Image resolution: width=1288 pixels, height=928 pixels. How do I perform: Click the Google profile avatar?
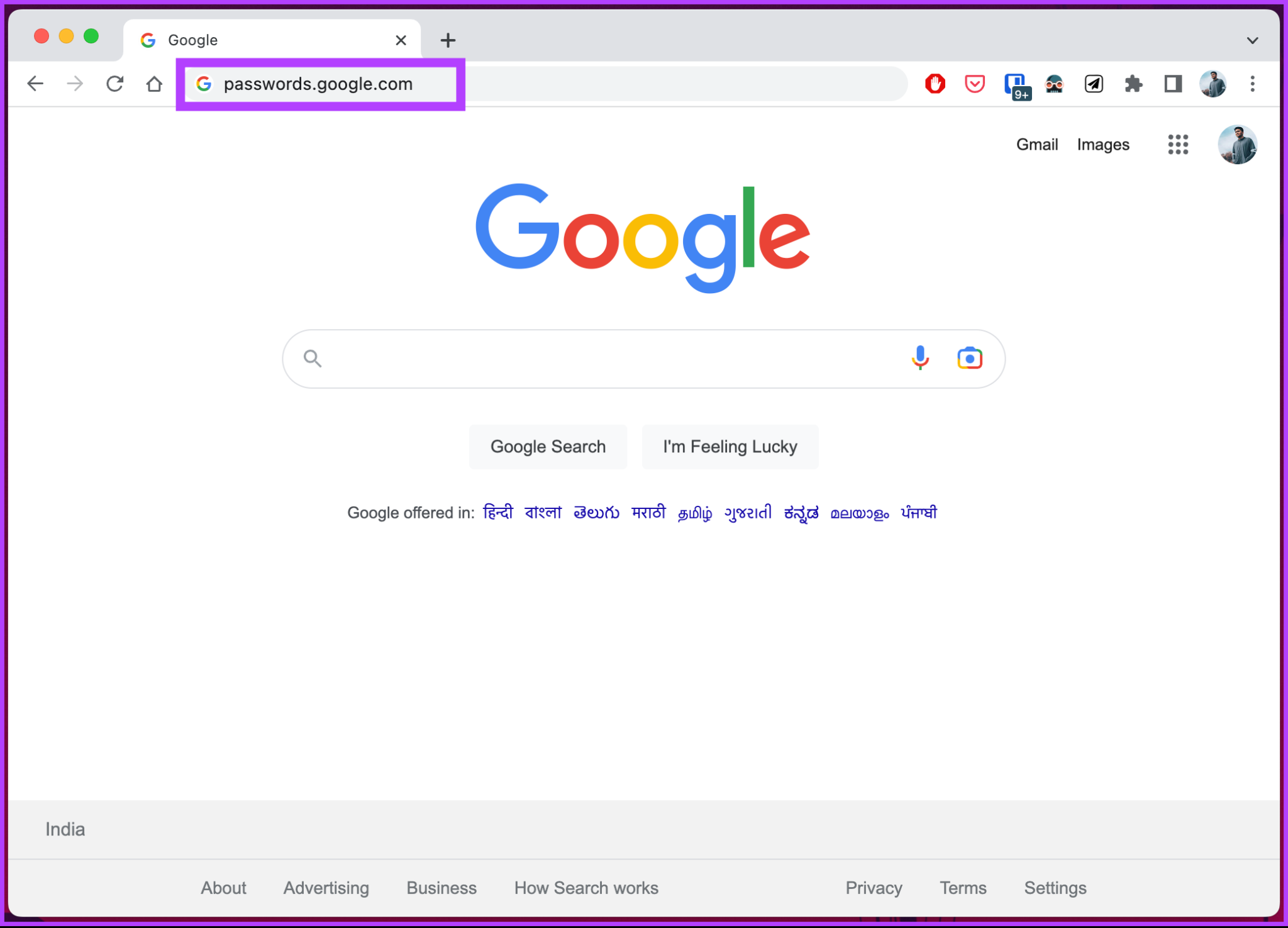(1236, 145)
